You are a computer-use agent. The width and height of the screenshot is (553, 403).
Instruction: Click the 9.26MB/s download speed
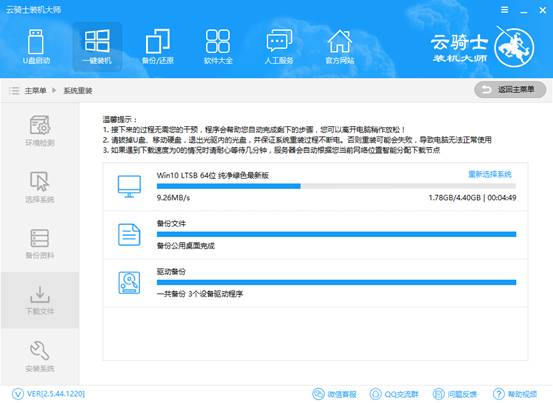click(173, 198)
